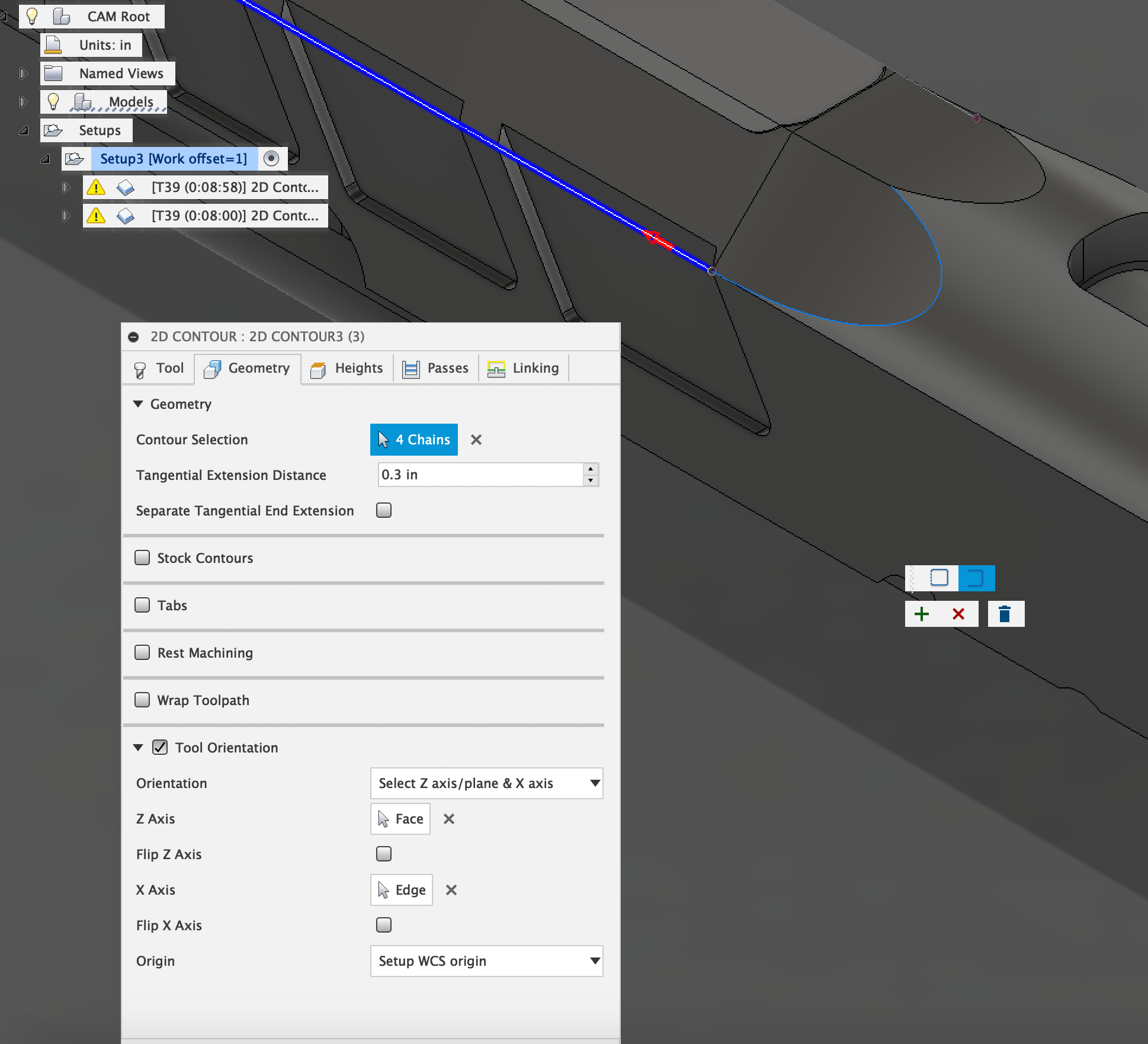Click the highlighted blue chain selection mode icon

point(976,578)
